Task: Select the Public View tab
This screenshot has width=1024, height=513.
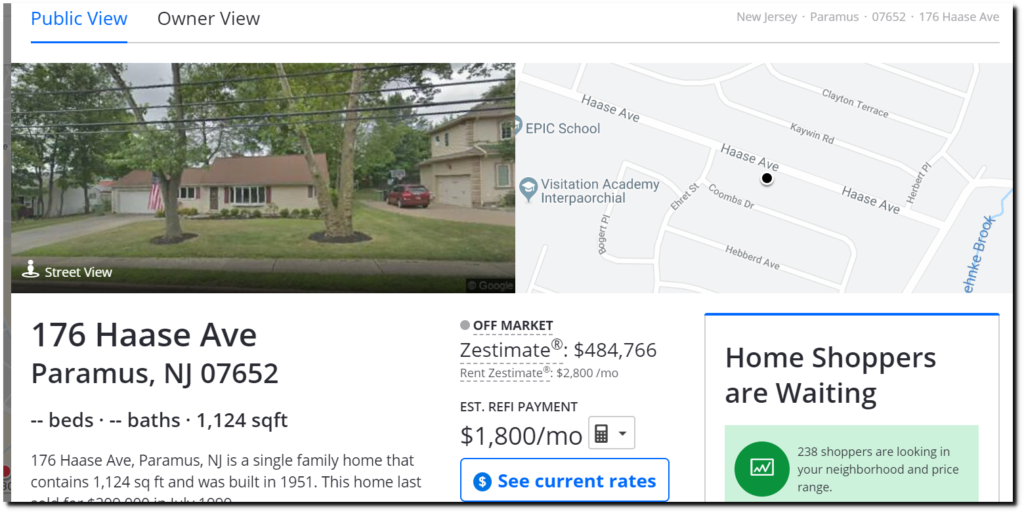Action: [x=79, y=19]
